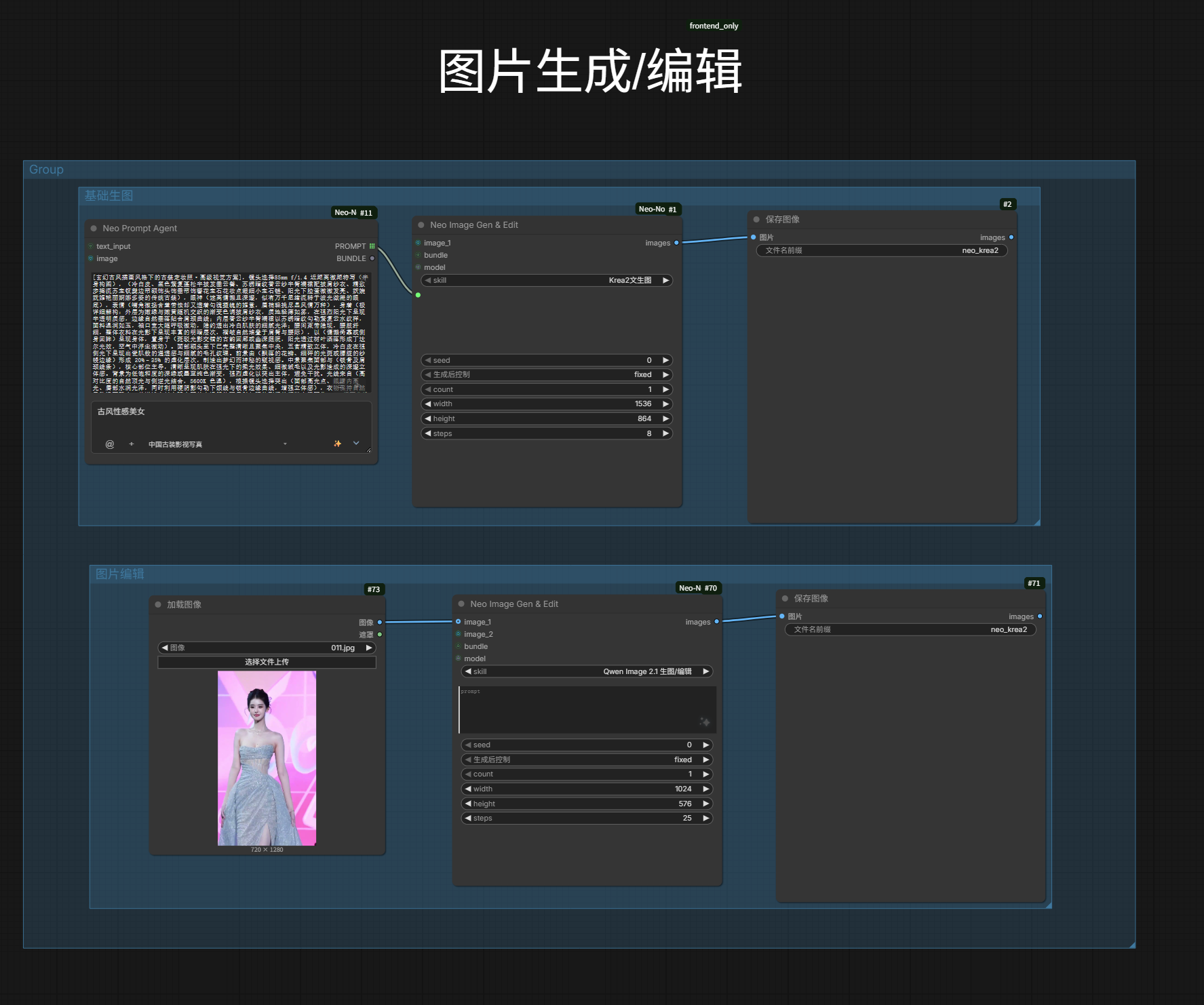Toggle collapse dot of Neo Image Gen & Edit #70

click(x=461, y=604)
